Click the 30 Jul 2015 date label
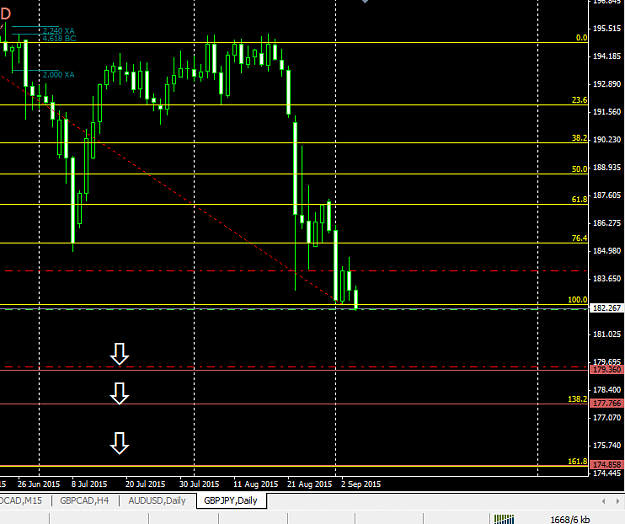Screen dimensions: 625x524 point(199,484)
